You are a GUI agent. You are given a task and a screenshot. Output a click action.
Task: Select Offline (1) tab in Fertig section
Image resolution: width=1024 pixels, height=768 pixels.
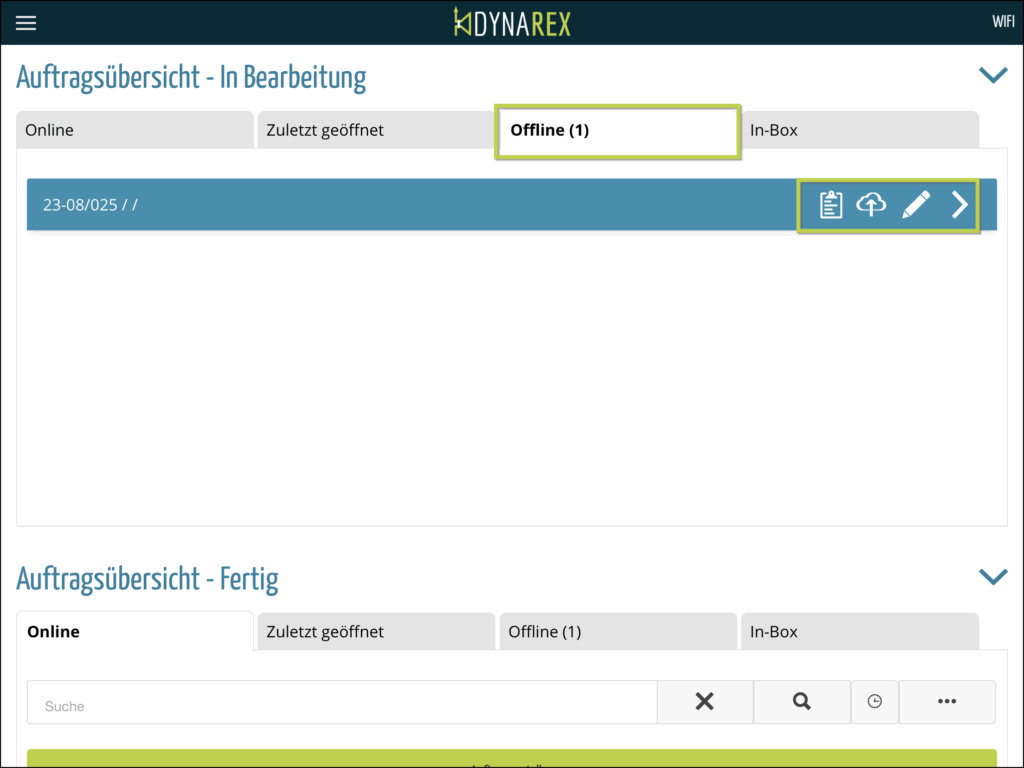(x=617, y=632)
